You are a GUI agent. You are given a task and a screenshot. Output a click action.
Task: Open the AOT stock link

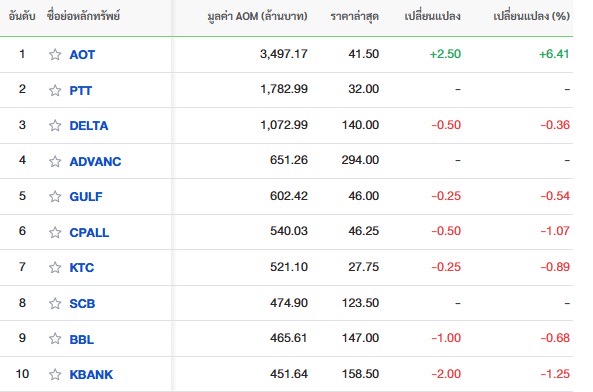tap(82, 55)
